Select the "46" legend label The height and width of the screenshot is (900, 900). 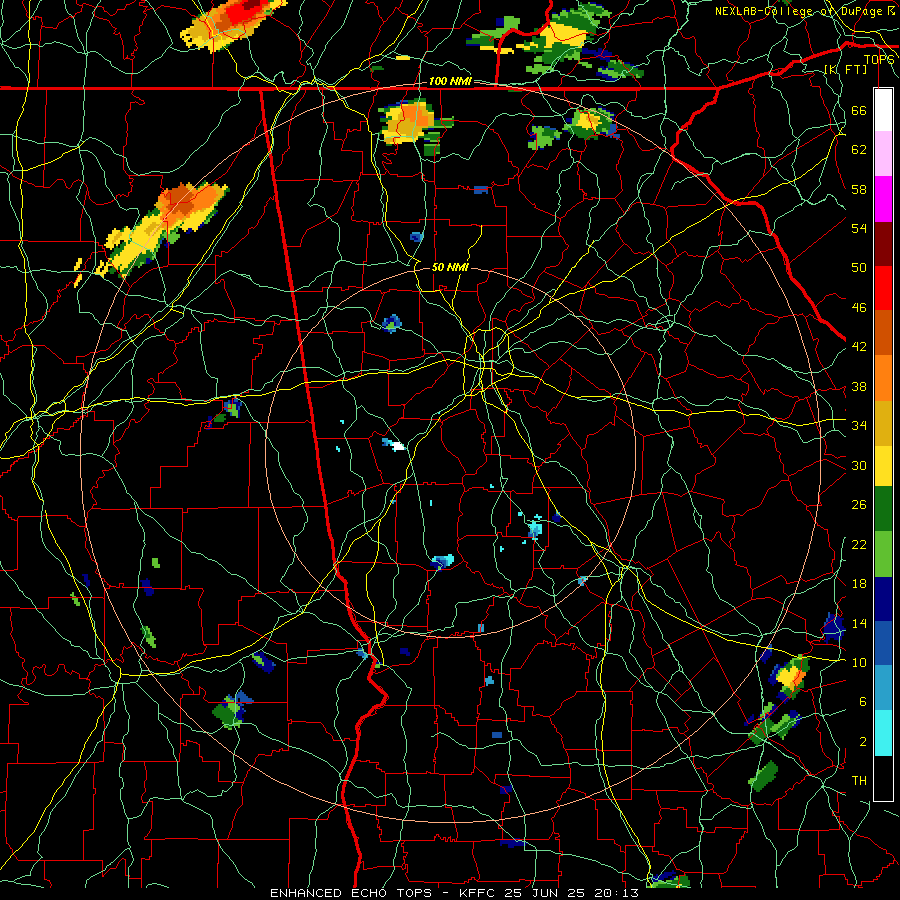(x=859, y=308)
